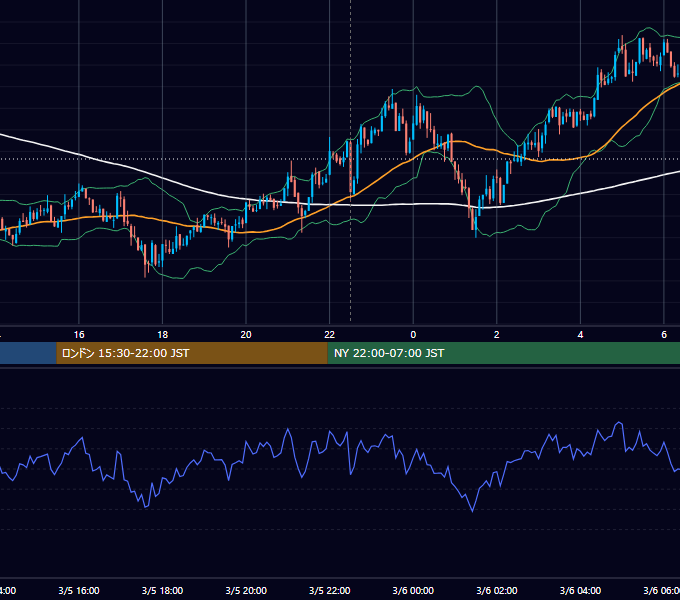Image resolution: width=680 pixels, height=600 pixels.
Task: Click the 3/6 04:00 label on the oscillator axis
Action: (x=580, y=590)
